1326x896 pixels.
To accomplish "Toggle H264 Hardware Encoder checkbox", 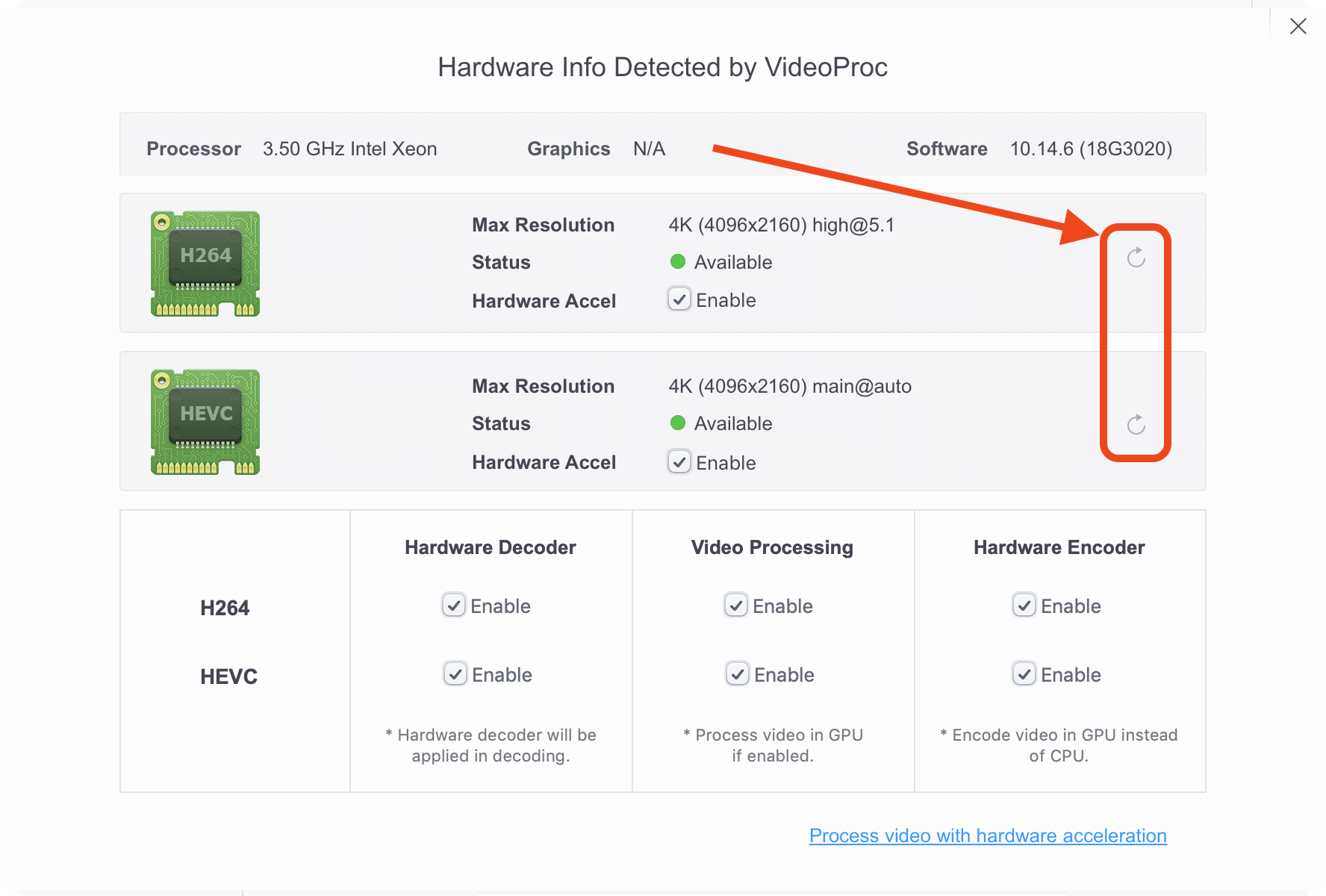I will click(1024, 605).
